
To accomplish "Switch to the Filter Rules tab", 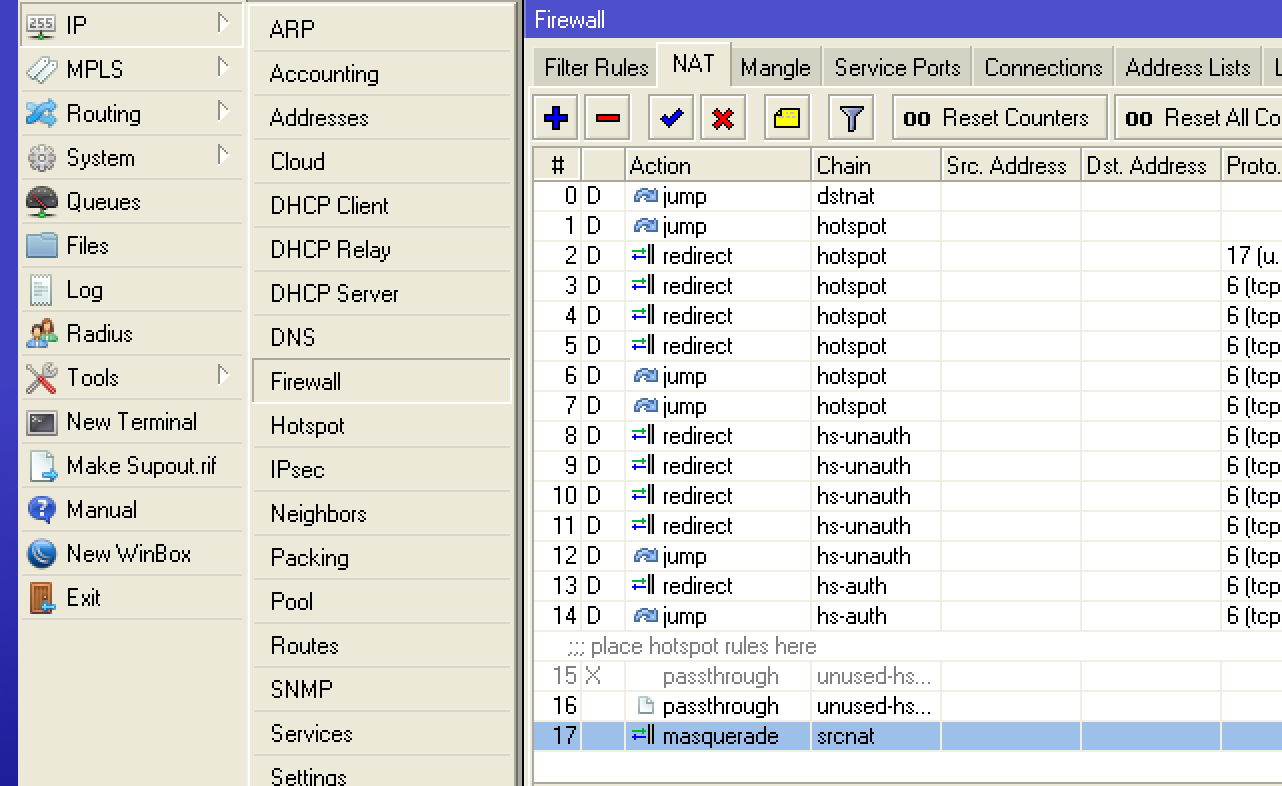I will (x=596, y=68).
